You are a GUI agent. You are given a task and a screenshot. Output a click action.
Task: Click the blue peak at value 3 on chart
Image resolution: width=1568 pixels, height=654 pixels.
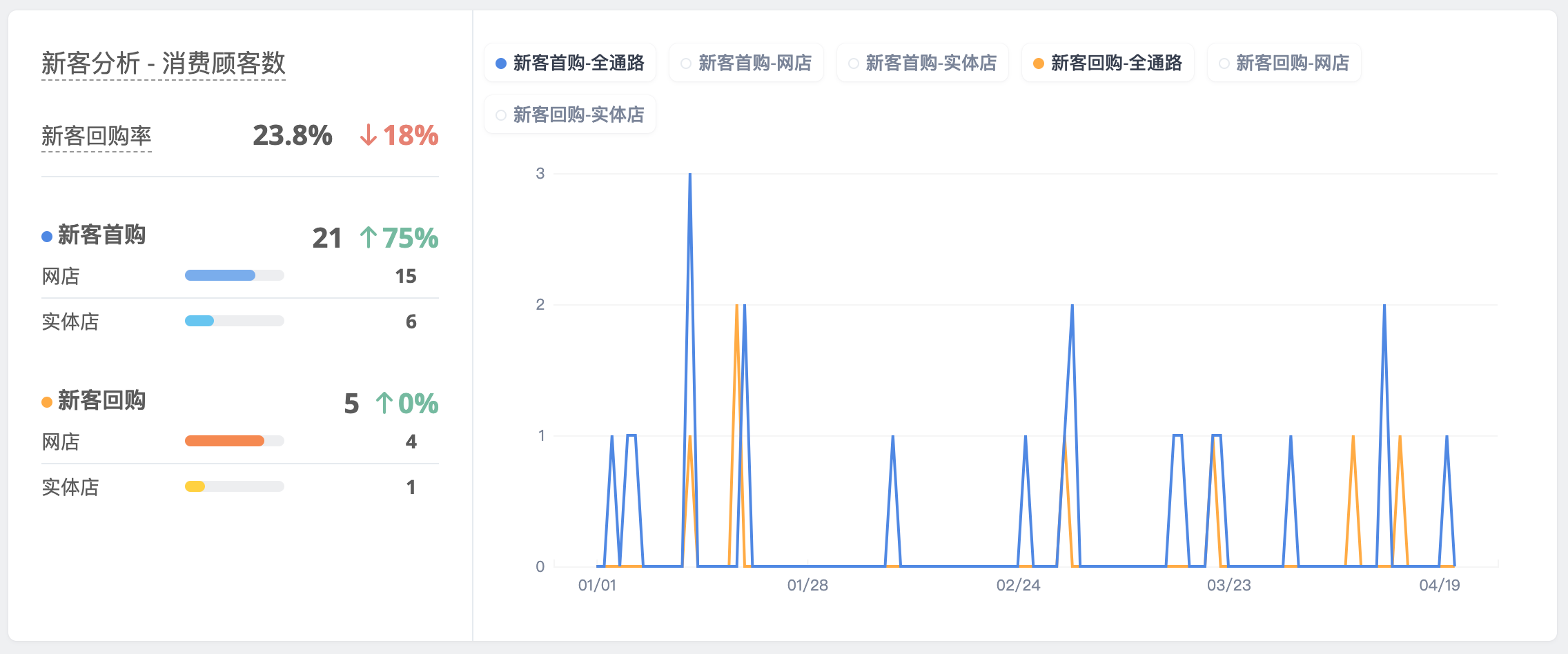[690, 175]
